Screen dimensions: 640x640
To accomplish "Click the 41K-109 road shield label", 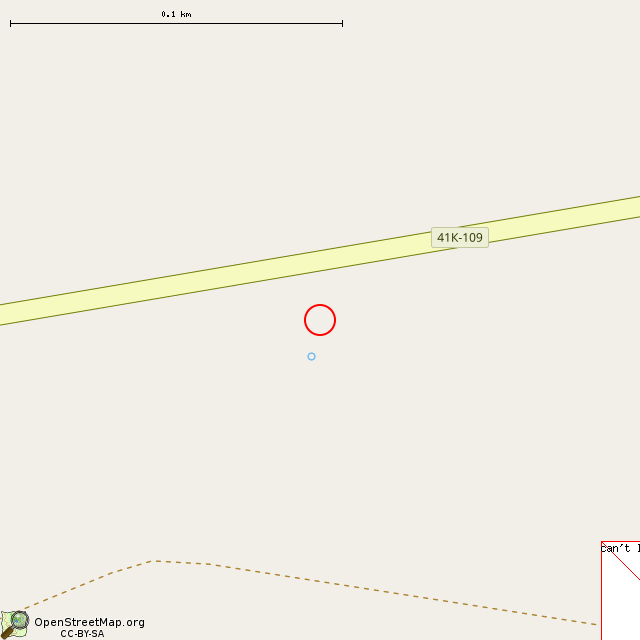I will pos(460,238).
